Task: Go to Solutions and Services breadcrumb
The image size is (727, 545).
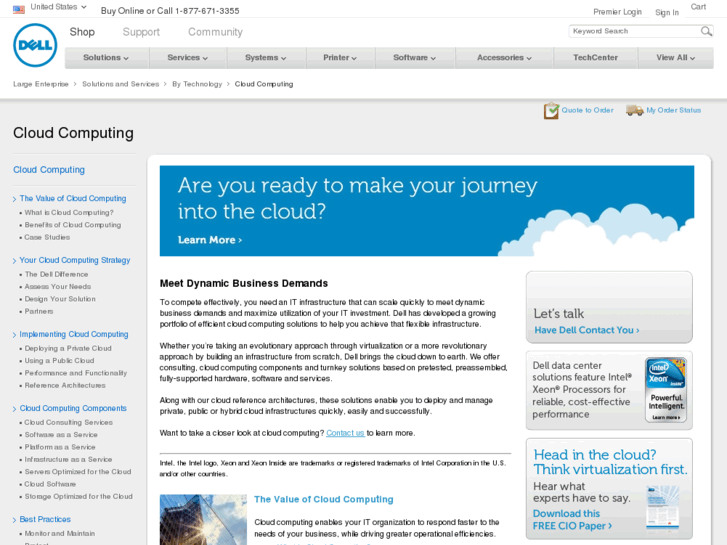Action: [x=121, y=84]
